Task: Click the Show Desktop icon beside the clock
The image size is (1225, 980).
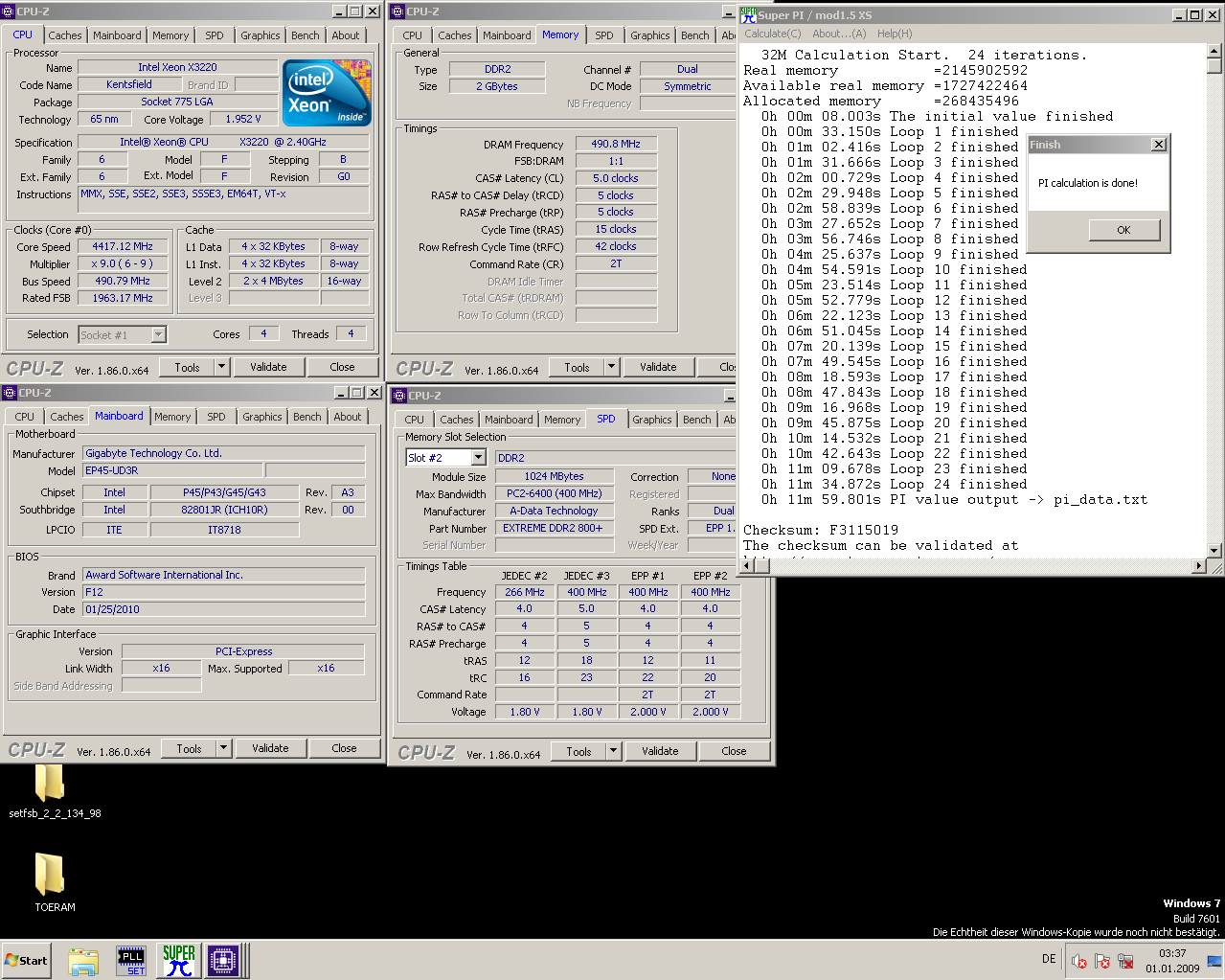Action: [1214, 960]
